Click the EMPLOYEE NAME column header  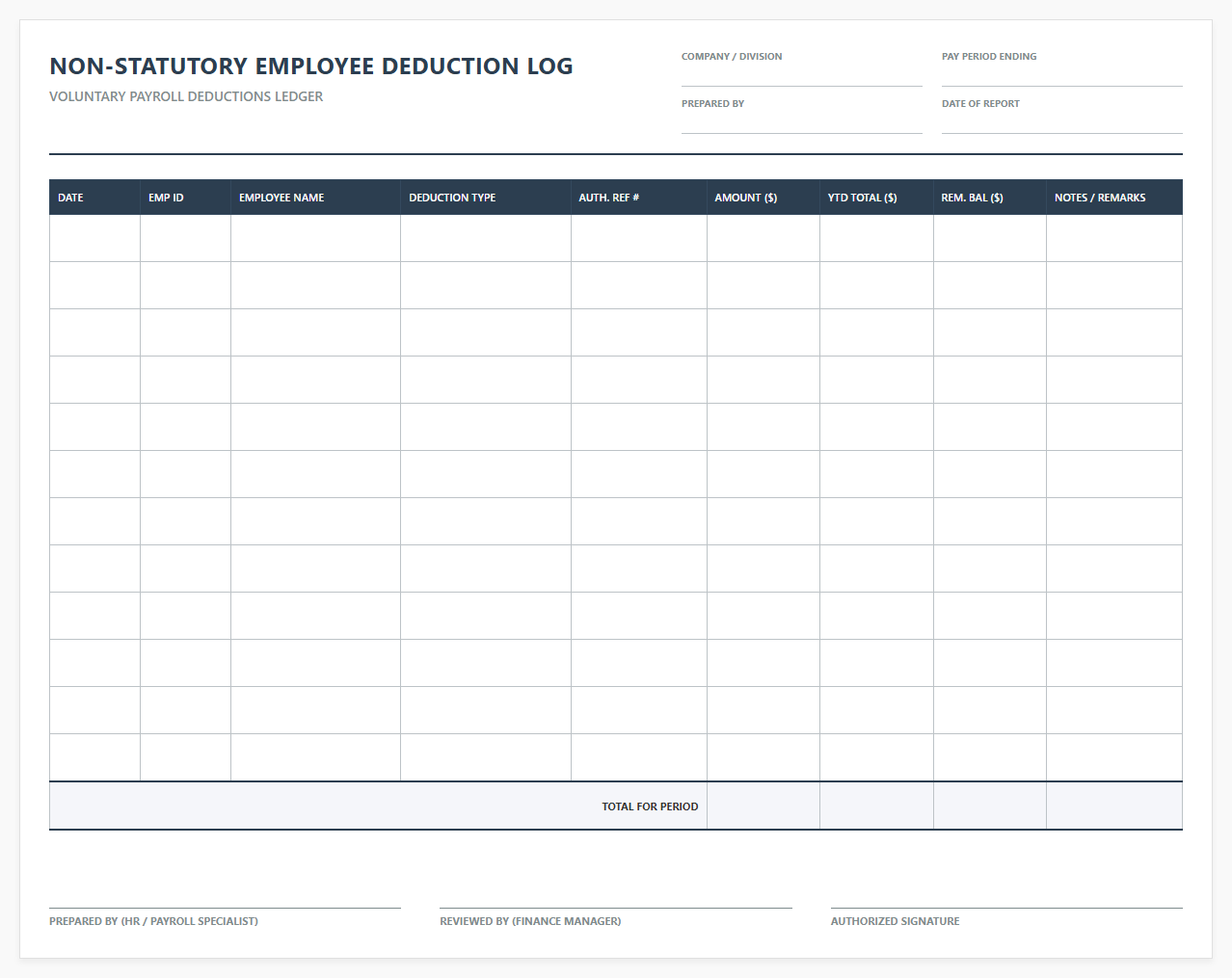315,198
